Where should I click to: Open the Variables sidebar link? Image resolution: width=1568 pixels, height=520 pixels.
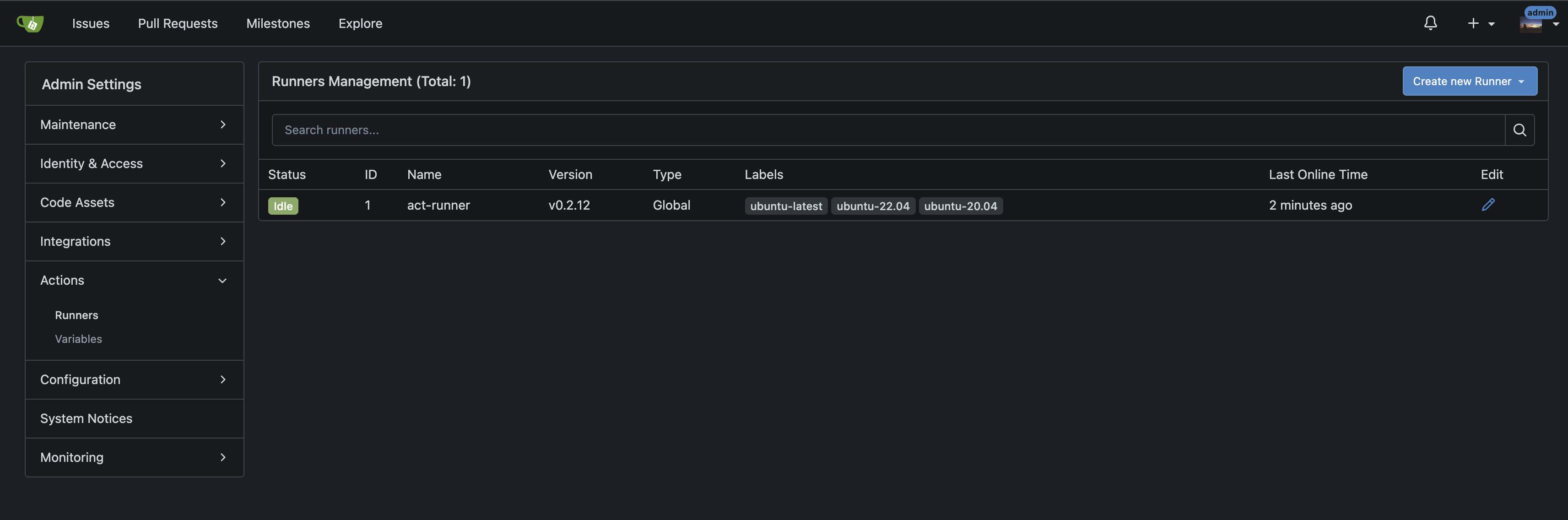click(79, 339)
